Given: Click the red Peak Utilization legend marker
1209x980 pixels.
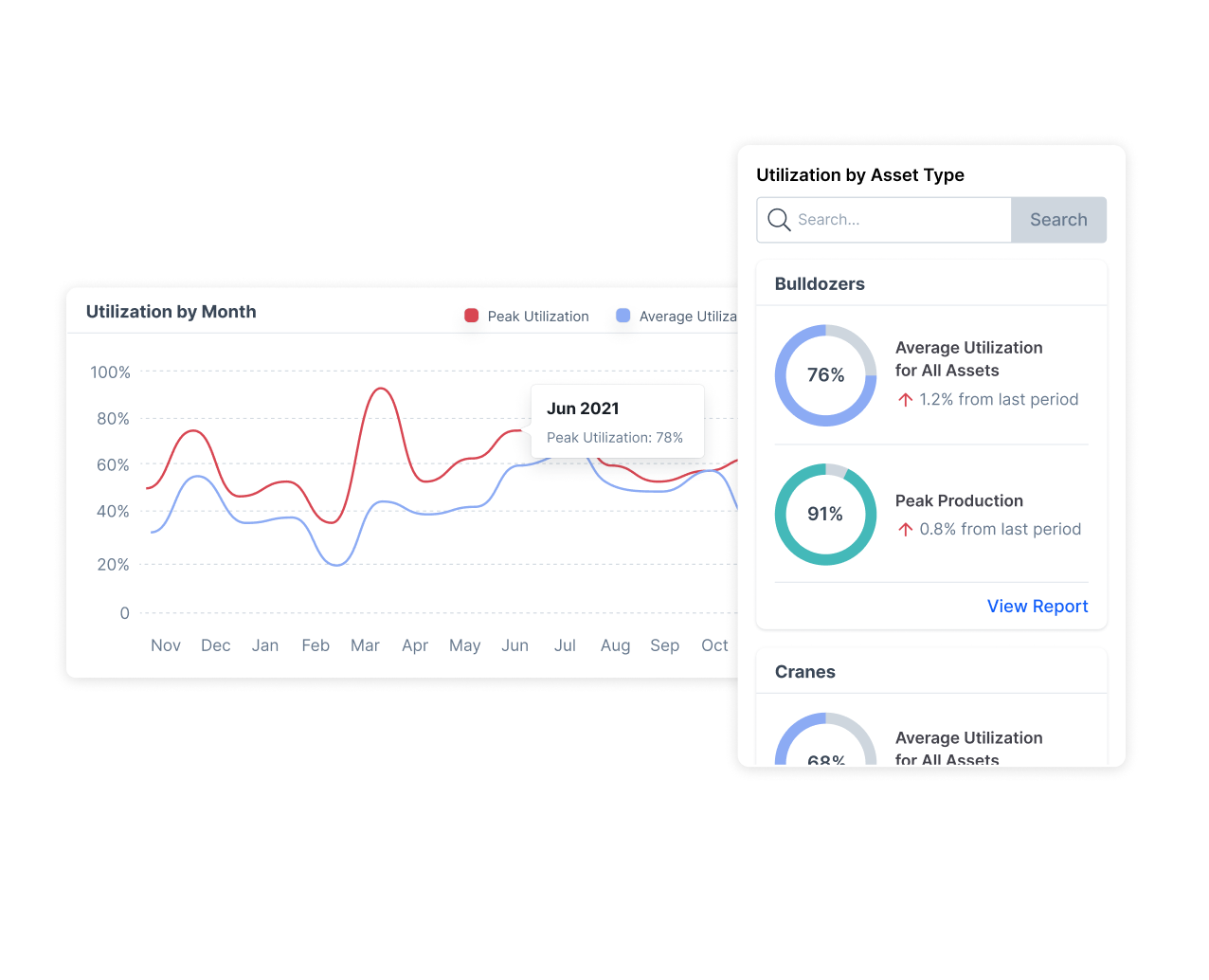Looking at the screenshot, I should tap(471, 316).
